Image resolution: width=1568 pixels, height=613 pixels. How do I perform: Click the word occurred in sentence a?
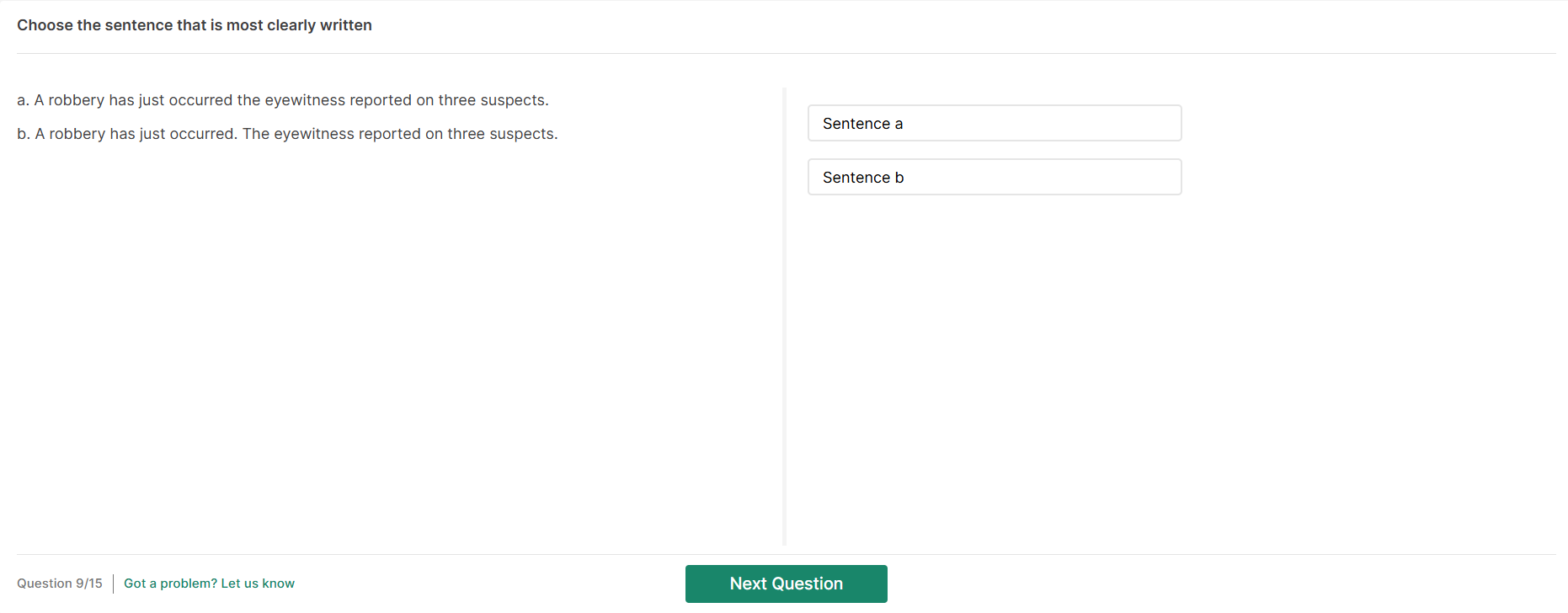click(x=200, y=100)
